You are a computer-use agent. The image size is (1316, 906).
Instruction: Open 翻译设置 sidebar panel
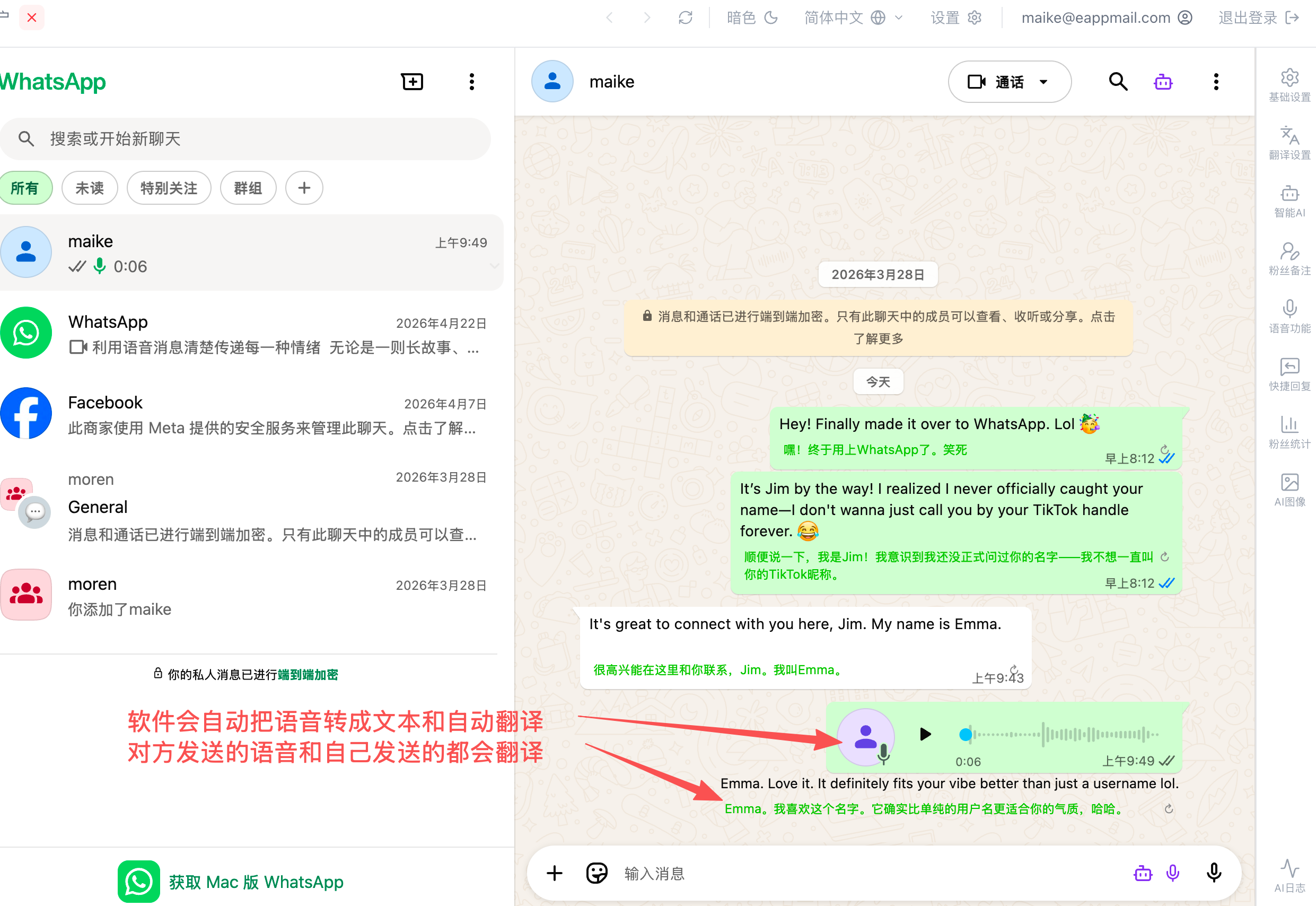coord(1289,143)
